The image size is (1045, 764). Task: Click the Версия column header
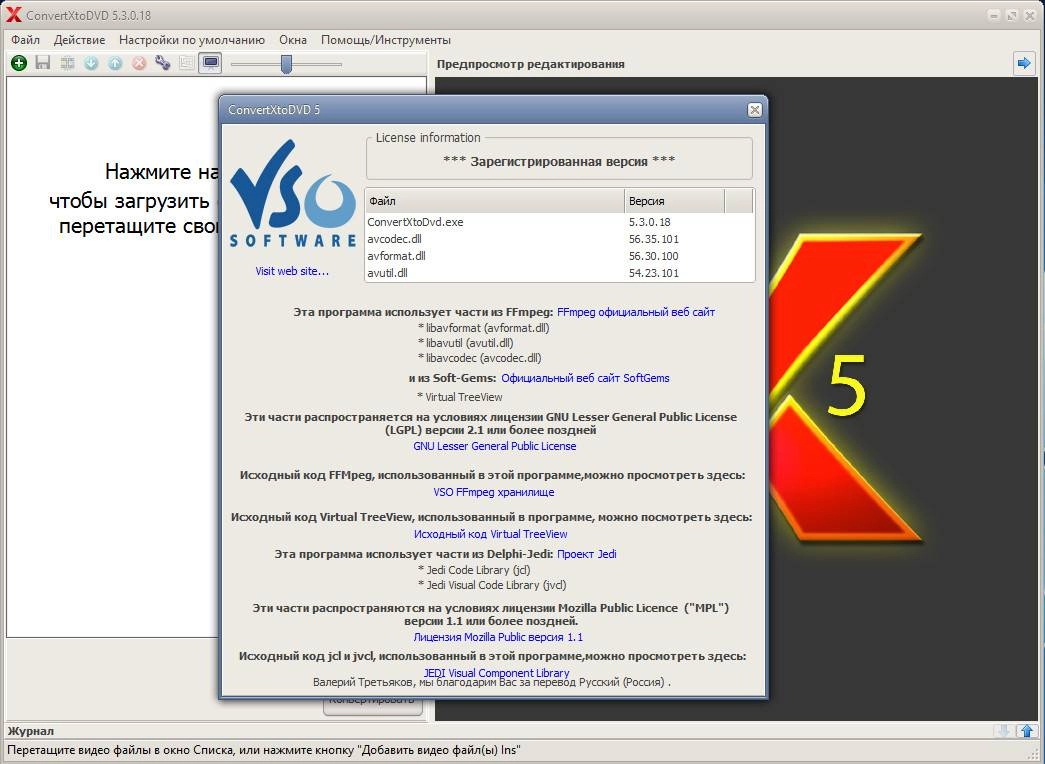[674, 201]
